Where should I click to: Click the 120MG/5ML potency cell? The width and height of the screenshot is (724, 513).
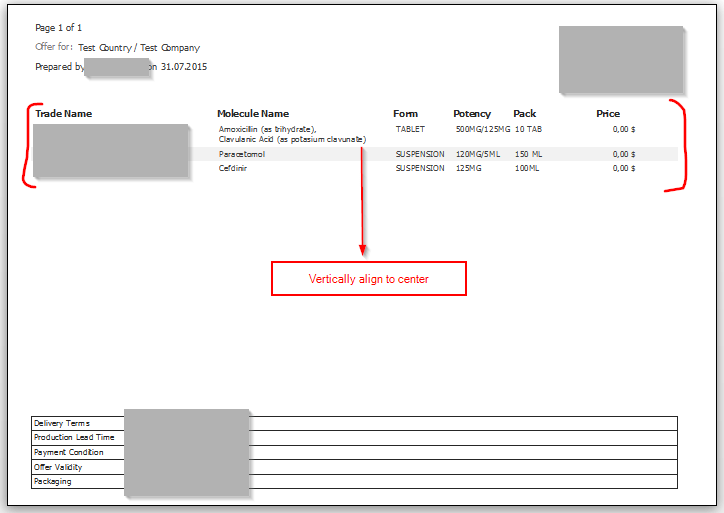pyautogui.click(x=478, y=154)
